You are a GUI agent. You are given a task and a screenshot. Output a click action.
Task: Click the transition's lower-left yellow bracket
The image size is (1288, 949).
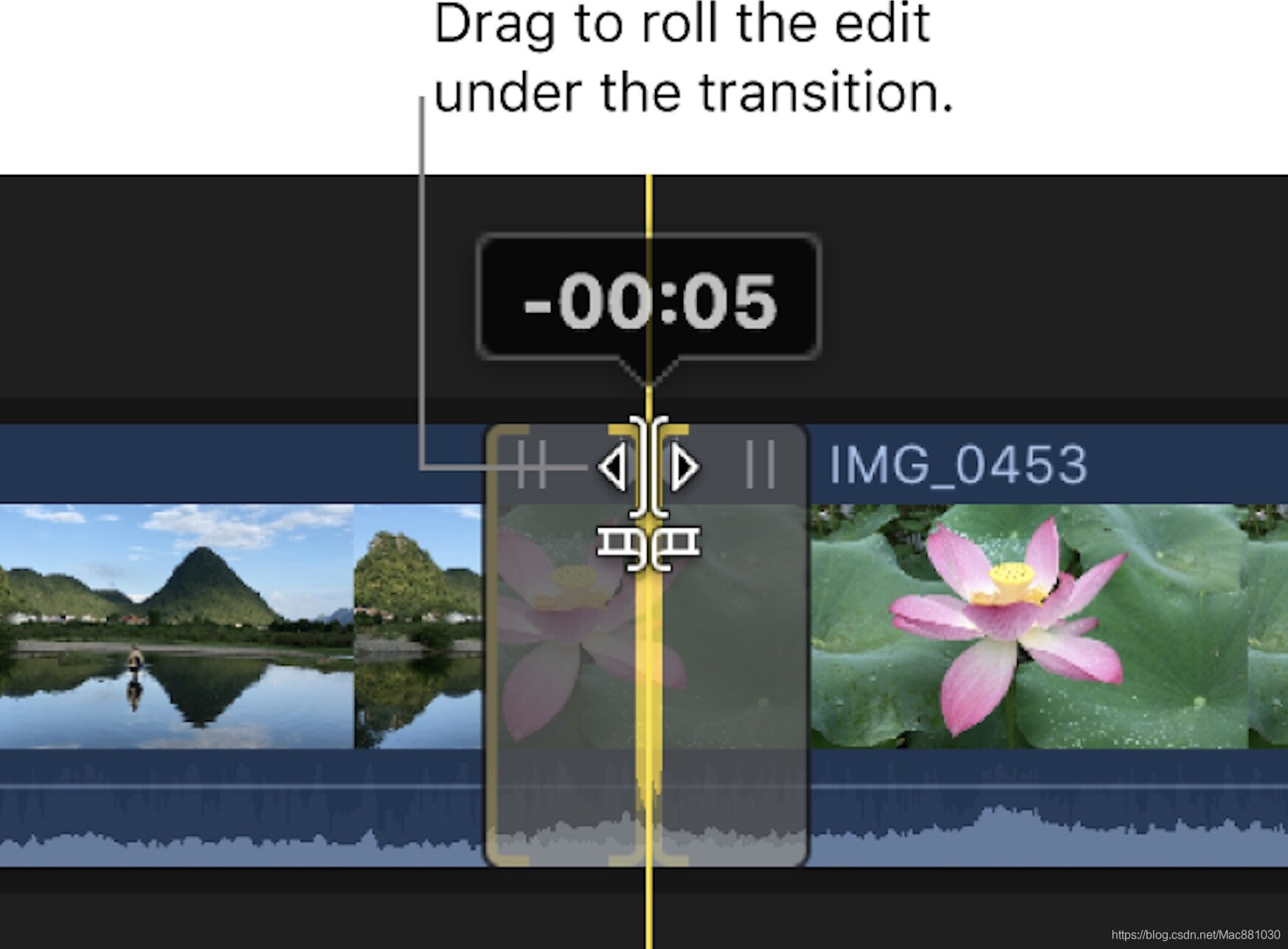point(508,849)
